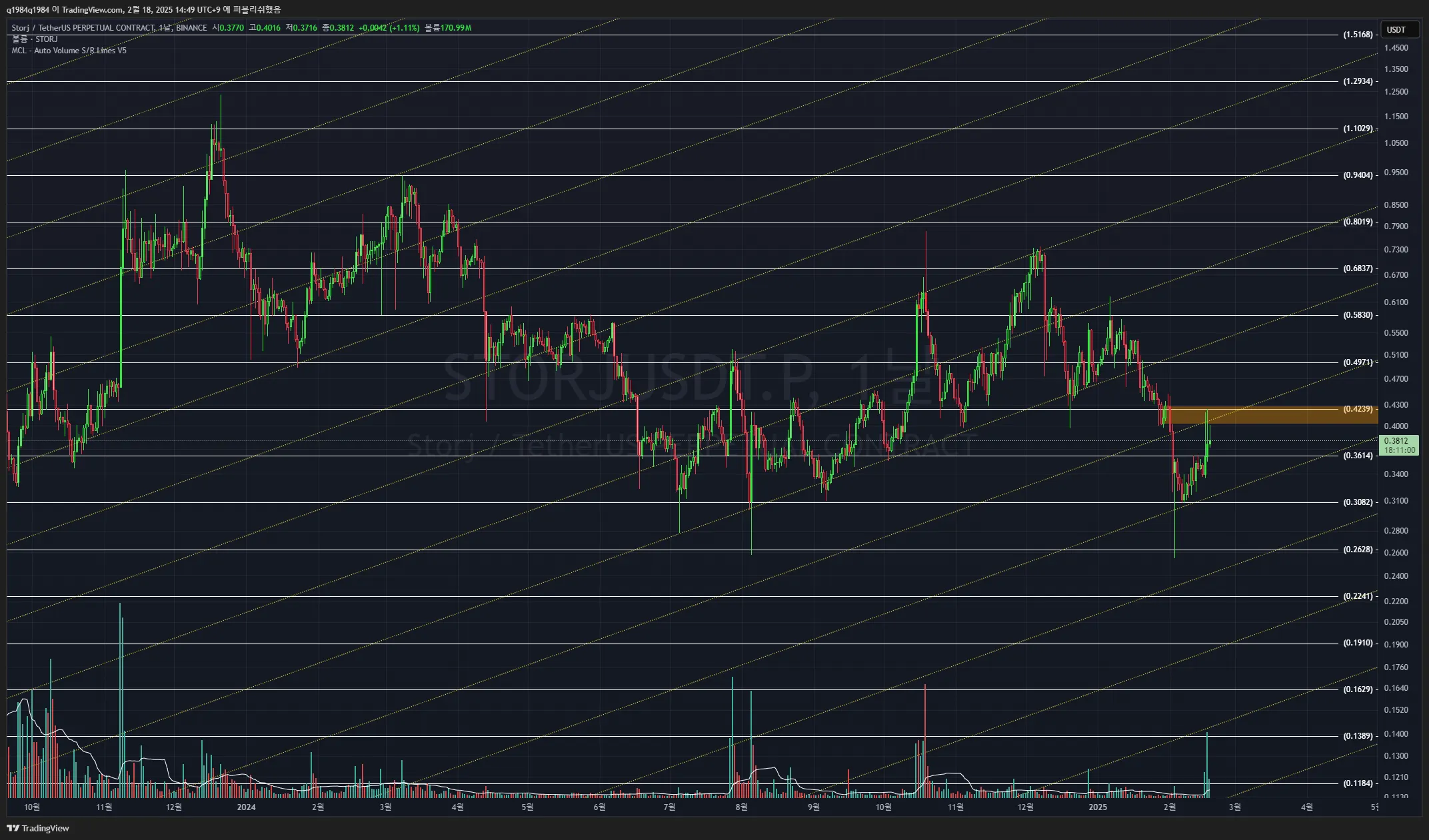Click the 5월 label on the time axis
1429x840 pixels.
[x=527, y=807]
